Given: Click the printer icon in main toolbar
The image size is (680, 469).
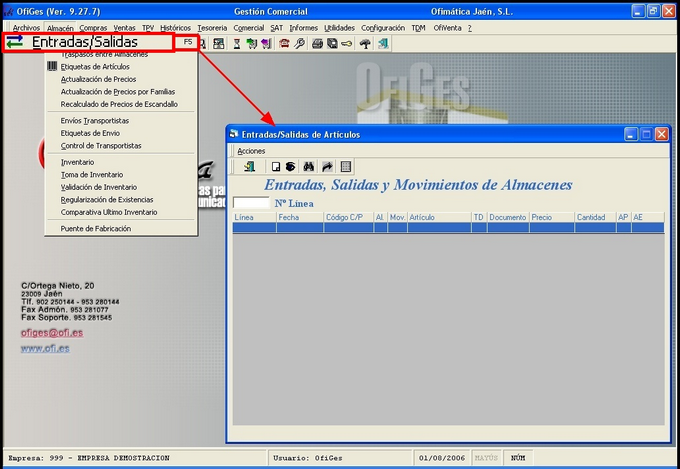Looking at the screenshot, I should point(317,43).
